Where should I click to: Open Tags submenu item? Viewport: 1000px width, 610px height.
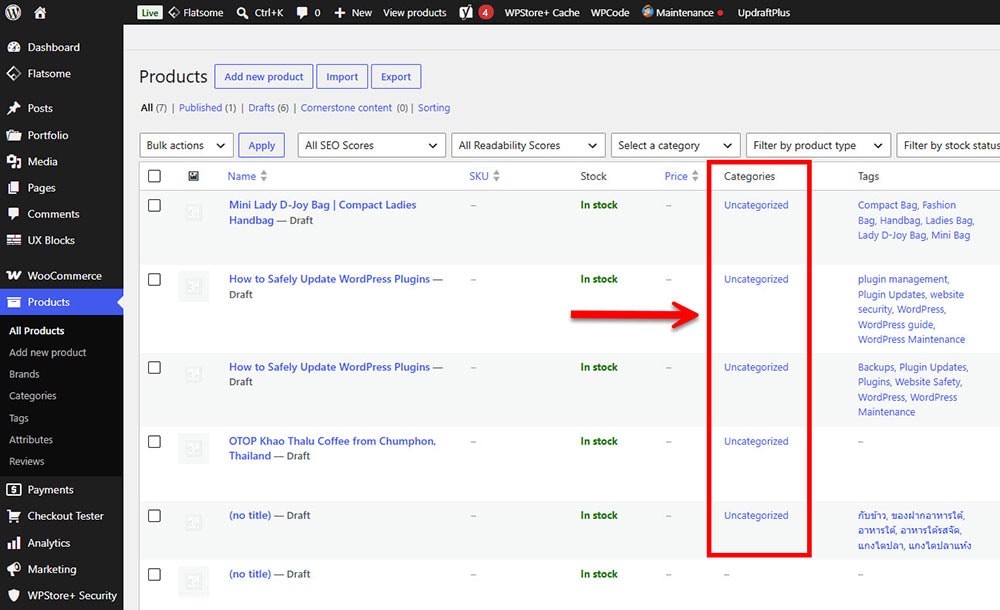[18, 418]
